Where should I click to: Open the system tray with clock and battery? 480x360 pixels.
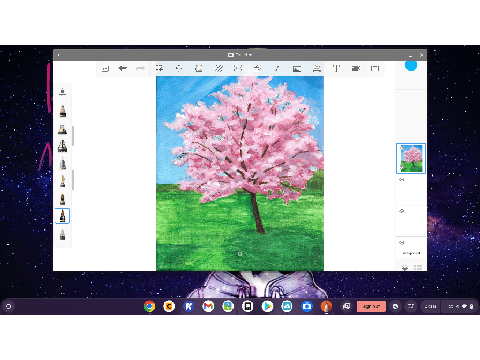(461, 306)
